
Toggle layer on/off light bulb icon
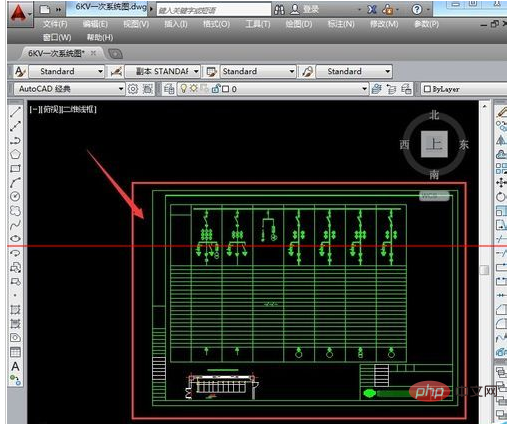pyautogui.click(x=183, y=89)
